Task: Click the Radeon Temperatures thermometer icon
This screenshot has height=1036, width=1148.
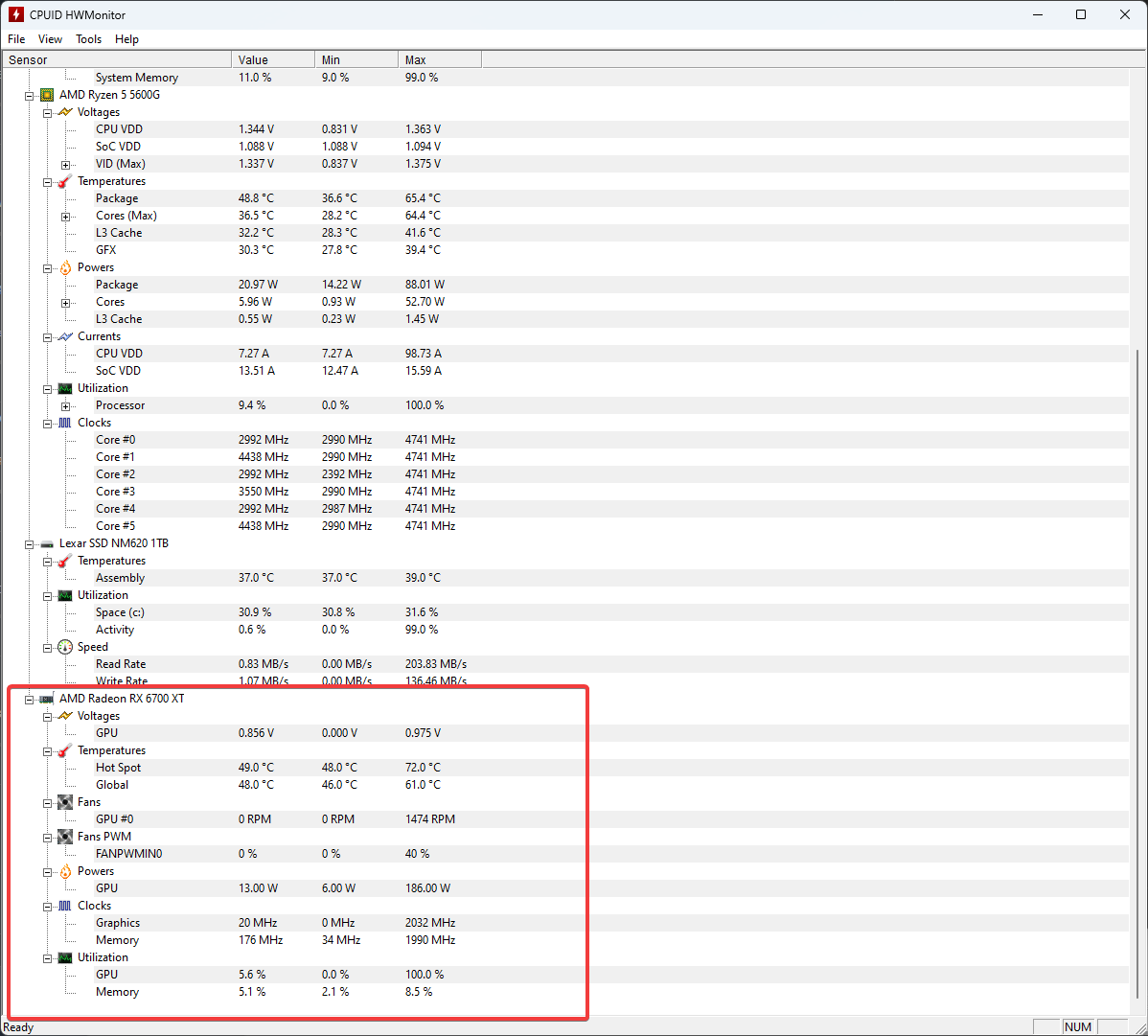Action: pyautogui.click(x=65, y=750)
